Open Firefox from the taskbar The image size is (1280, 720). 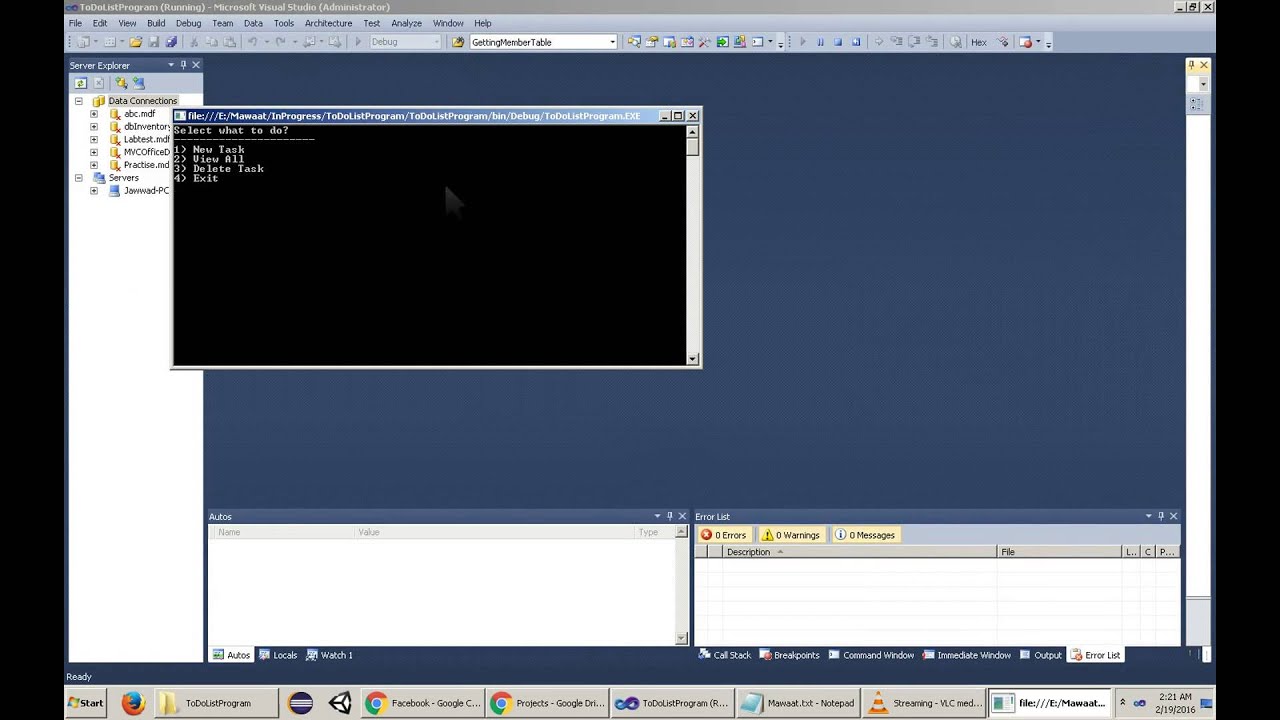[x=133, y=703]
